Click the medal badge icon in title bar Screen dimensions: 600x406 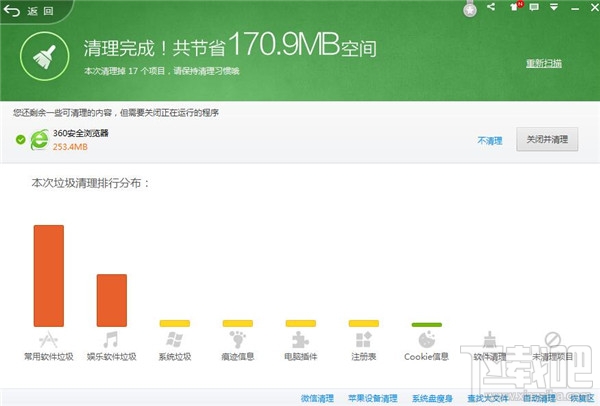(x=470, y=9)
